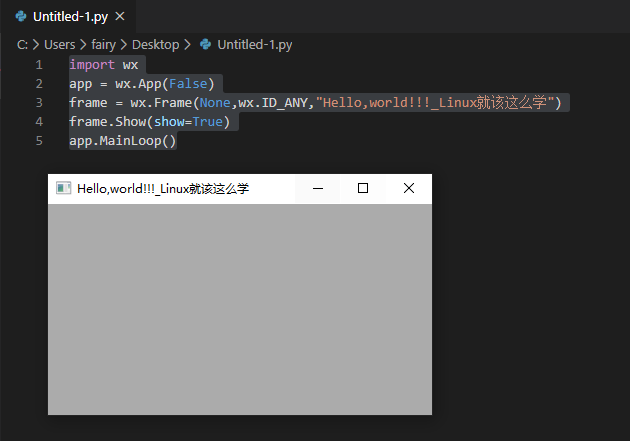The width and height of the screenshot is (630, 441).
Task: Close the Untitled-1.py tab
Action: tap(120, 16)
